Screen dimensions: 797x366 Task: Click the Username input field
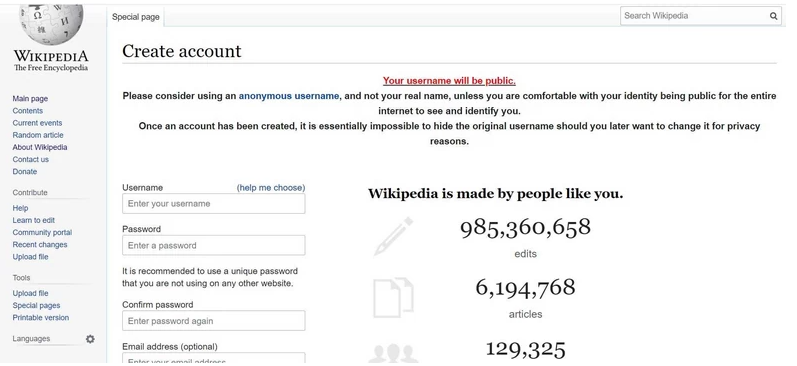pos(213,204)
